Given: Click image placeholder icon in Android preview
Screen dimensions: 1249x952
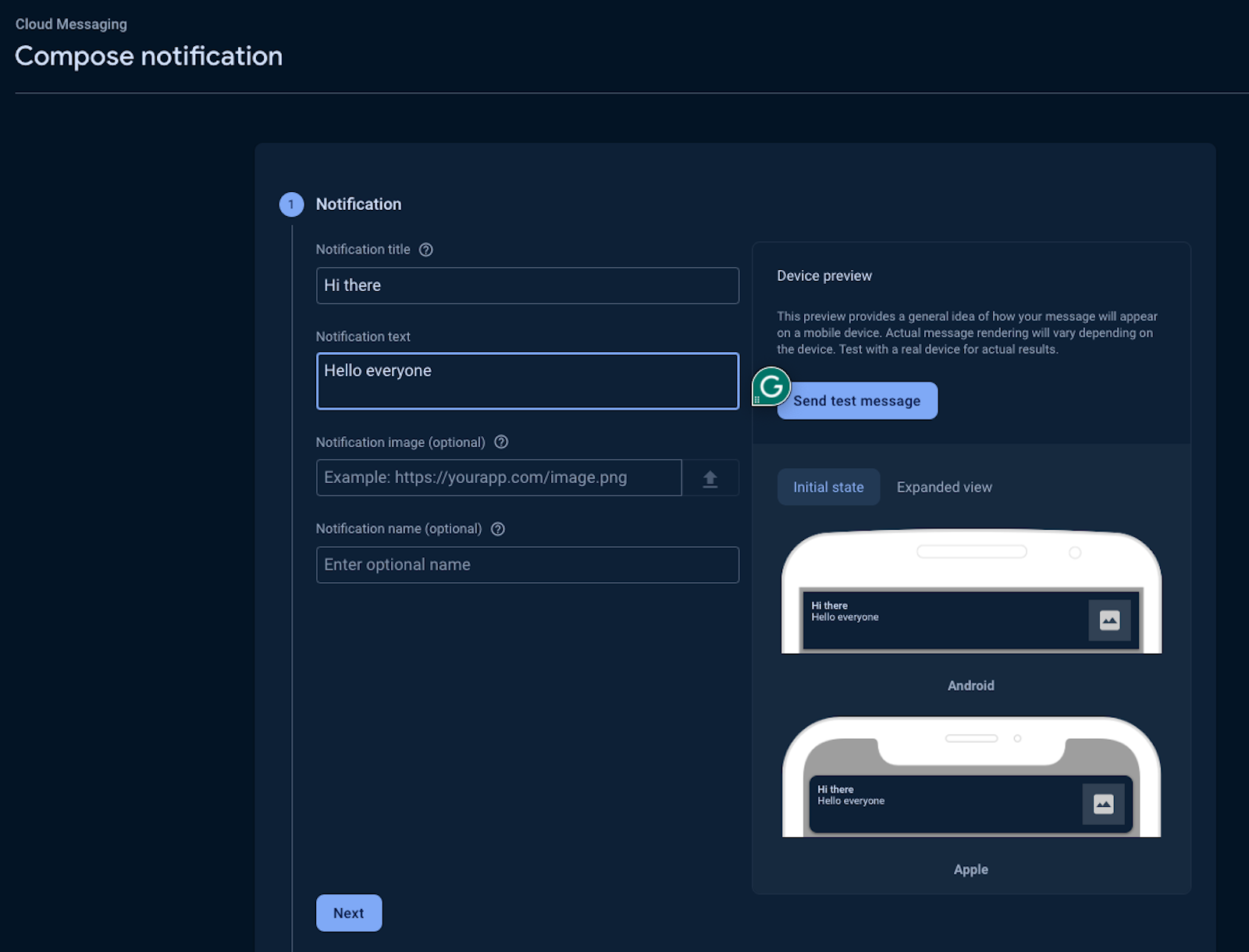Looking at the screenshot, I should pos(1109,620).
